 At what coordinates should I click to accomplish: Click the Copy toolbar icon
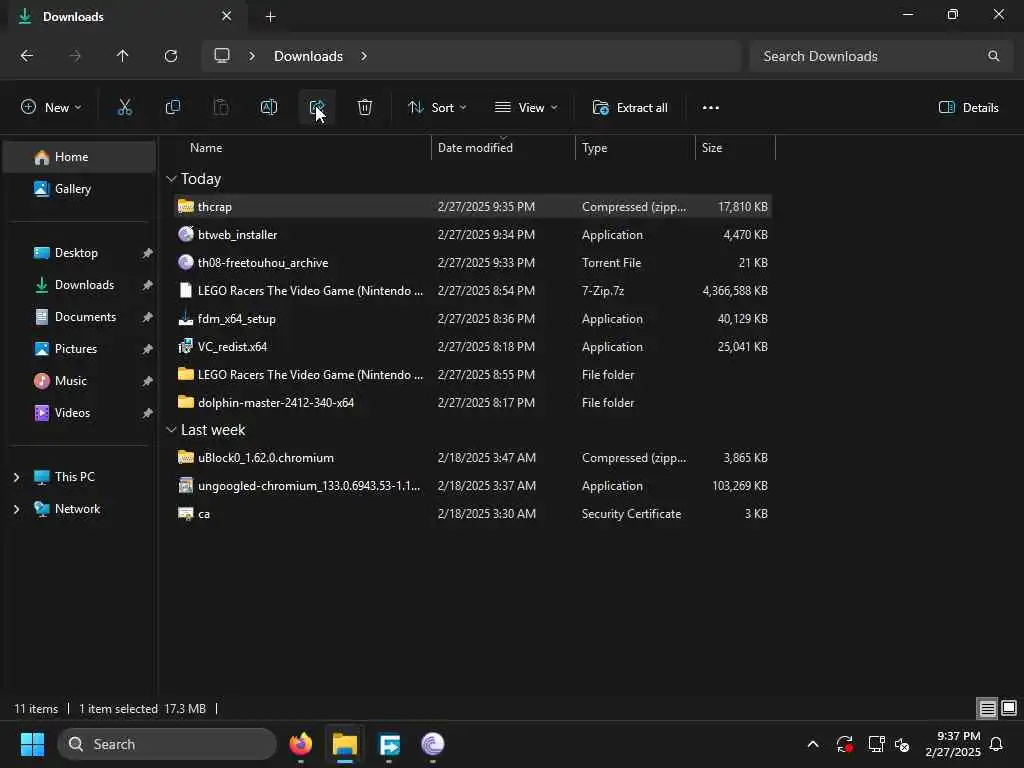(x=172, y=108)
